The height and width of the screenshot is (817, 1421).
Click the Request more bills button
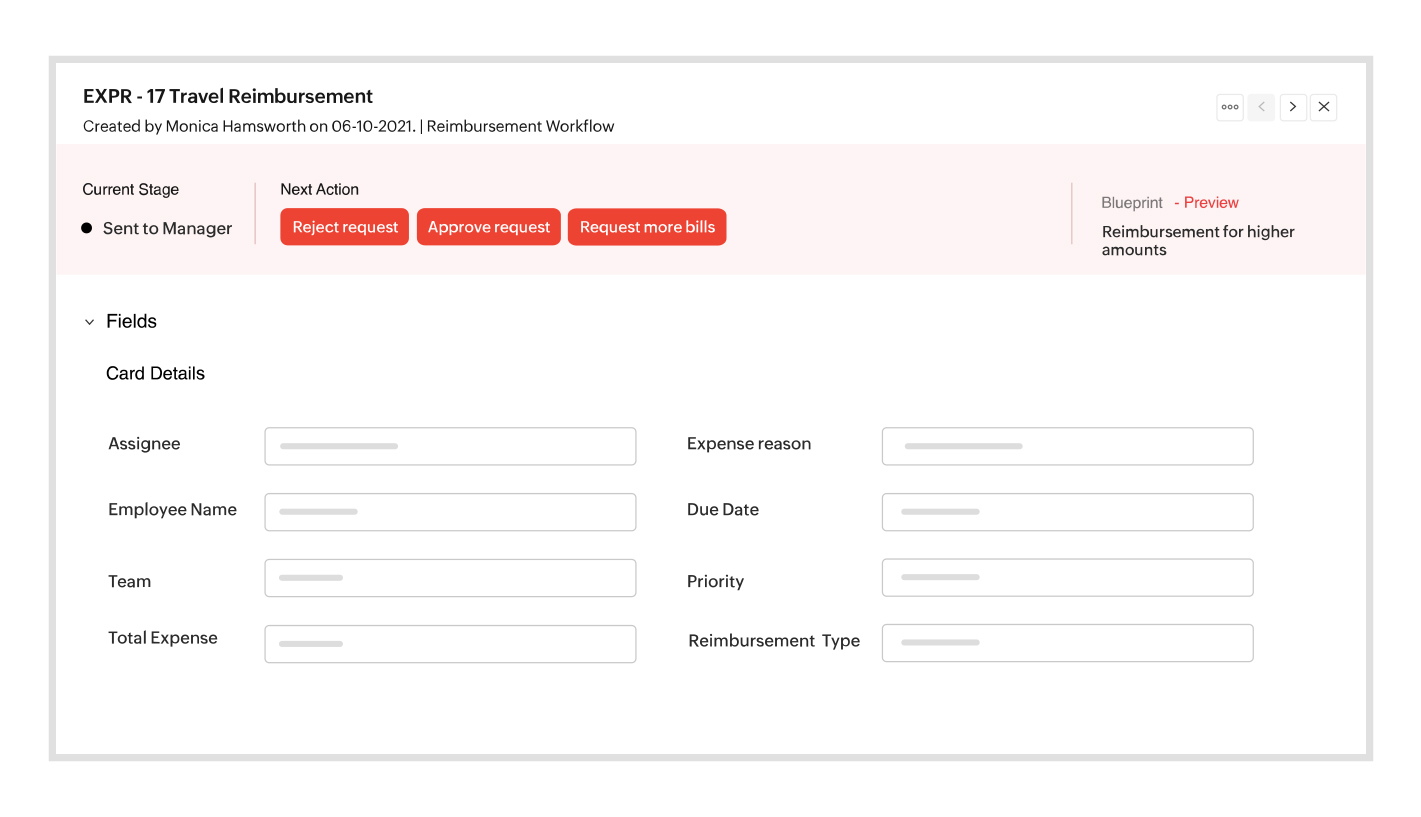pyautogui.click(x=647, y=227)
